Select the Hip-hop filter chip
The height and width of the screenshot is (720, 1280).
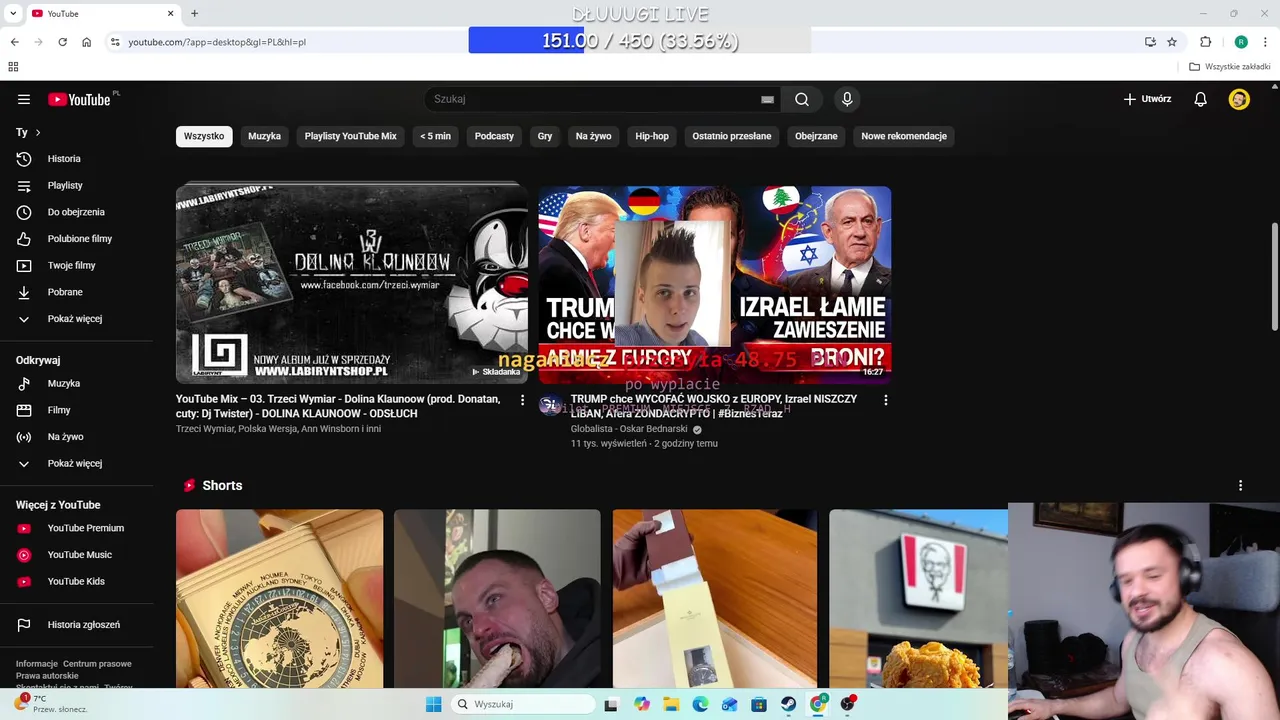click(652, 136)
